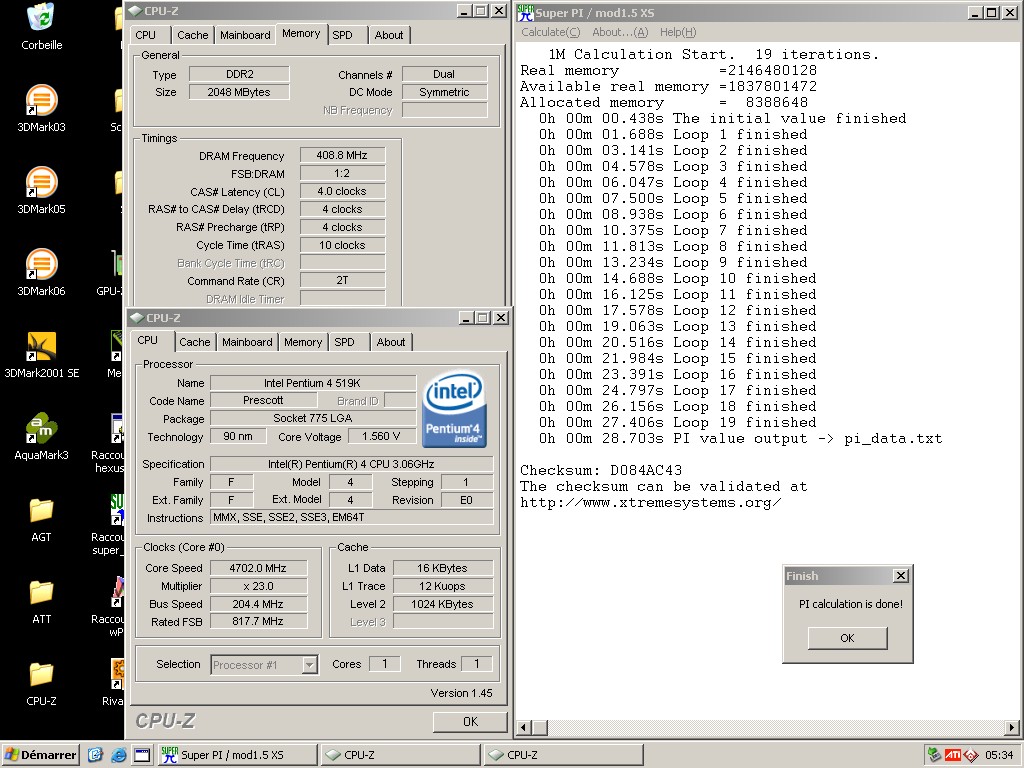Viewport: 1024px width, 768px height.
Task: Click the DRAM Frequency 408.8 MHz field
Action: coord(342,155)
